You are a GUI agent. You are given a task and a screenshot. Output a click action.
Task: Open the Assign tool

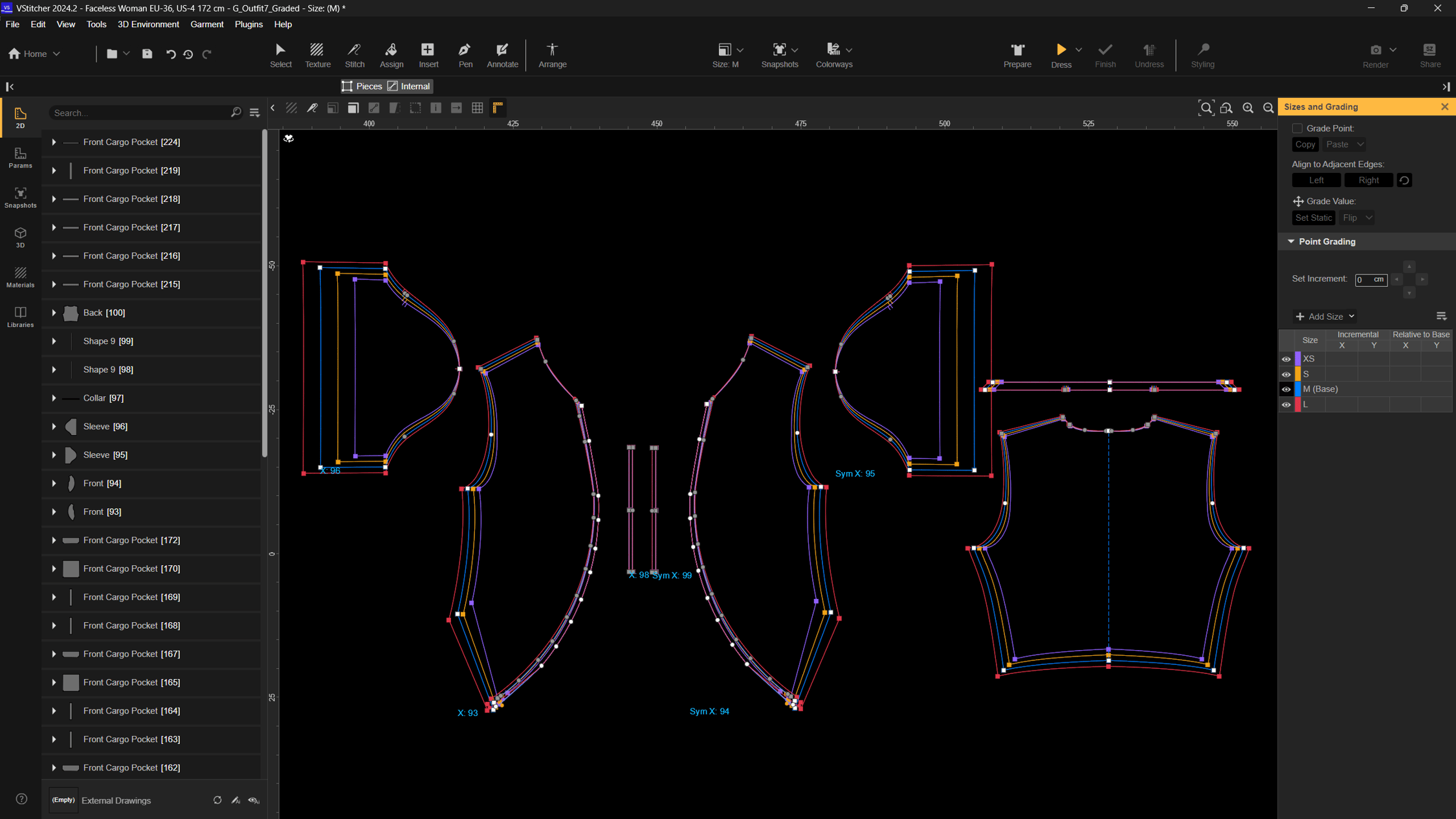(x=392, y=55)
